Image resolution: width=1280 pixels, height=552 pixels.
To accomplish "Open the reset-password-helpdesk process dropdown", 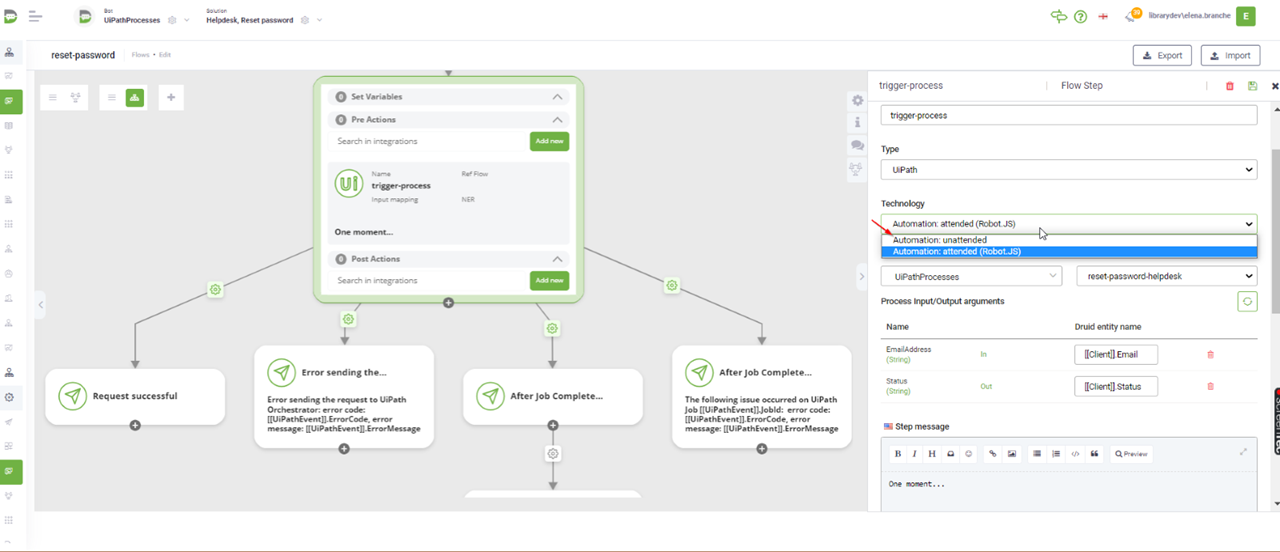I will [1166, 276].
